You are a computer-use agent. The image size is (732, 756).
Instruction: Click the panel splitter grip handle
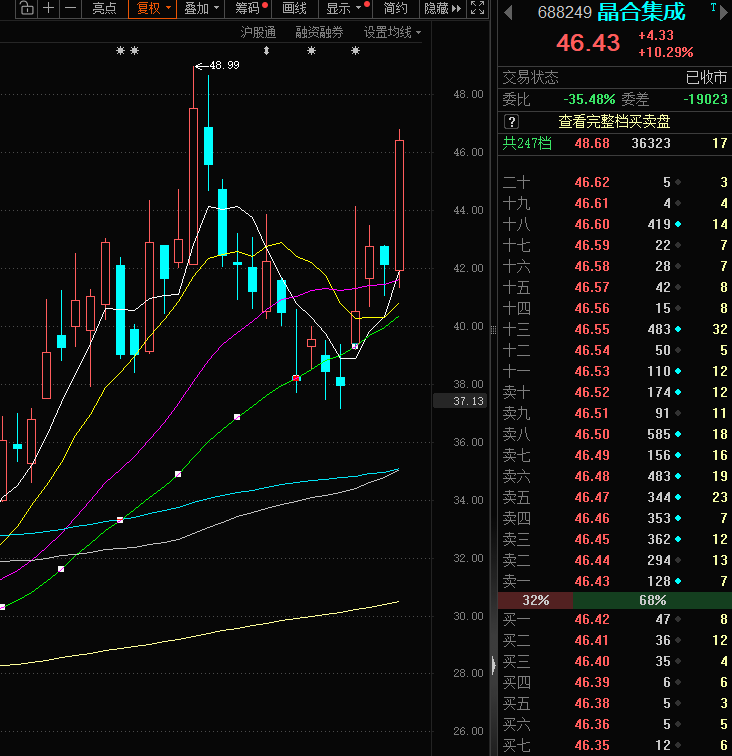coord(493,330)
